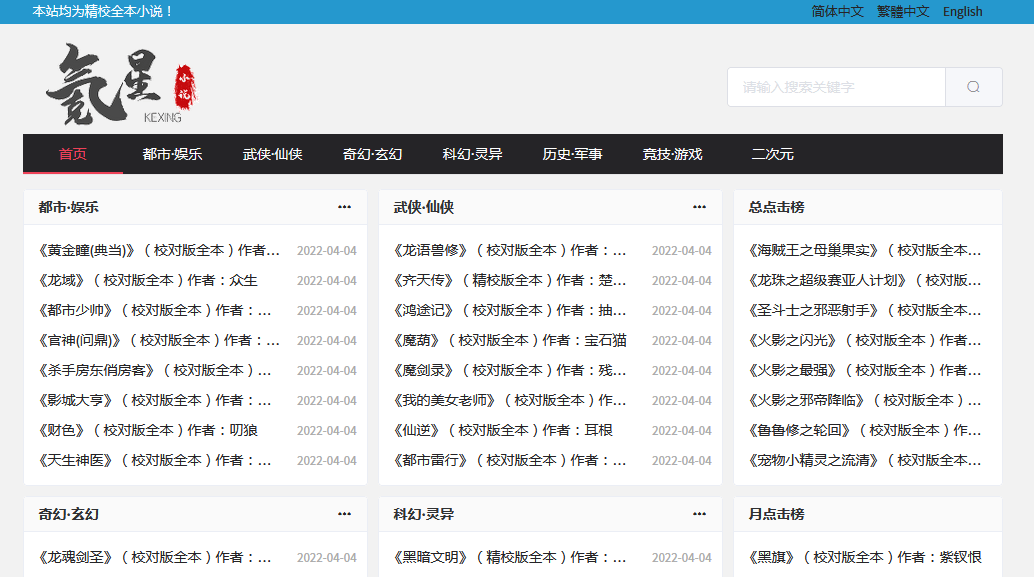
Task: Open 武侠·仙侠 nav category
Action: [272, 154]
